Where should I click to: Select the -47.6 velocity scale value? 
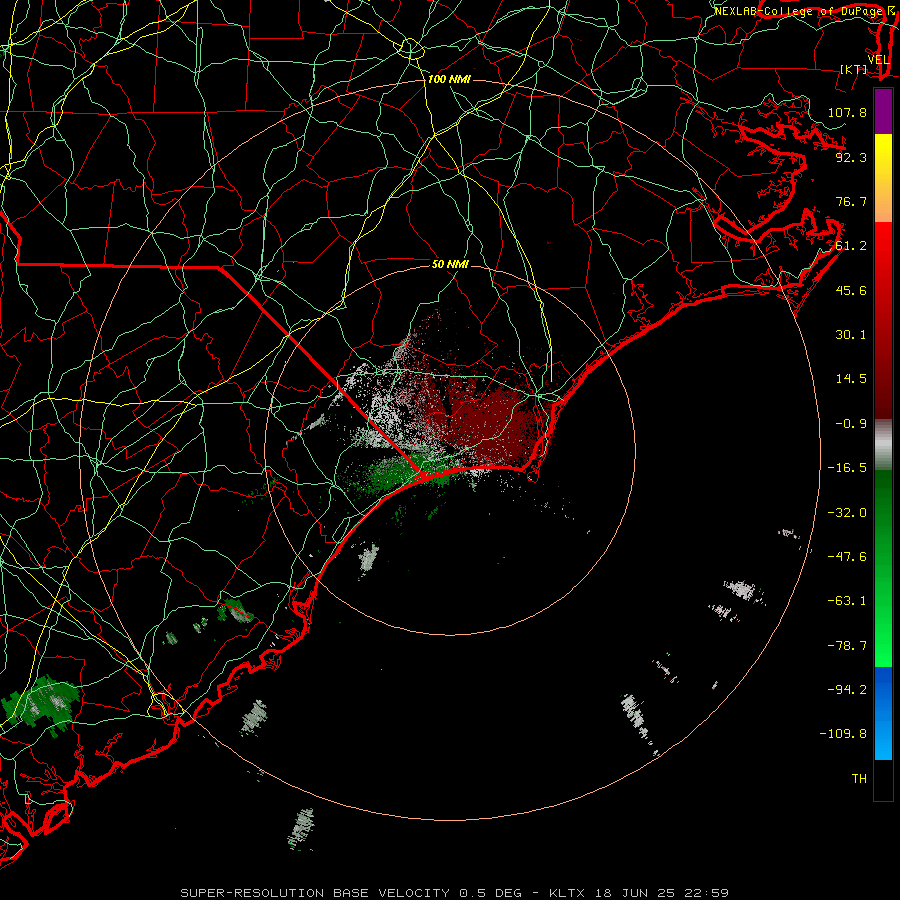pyautogui.click(x=847, y=557)
